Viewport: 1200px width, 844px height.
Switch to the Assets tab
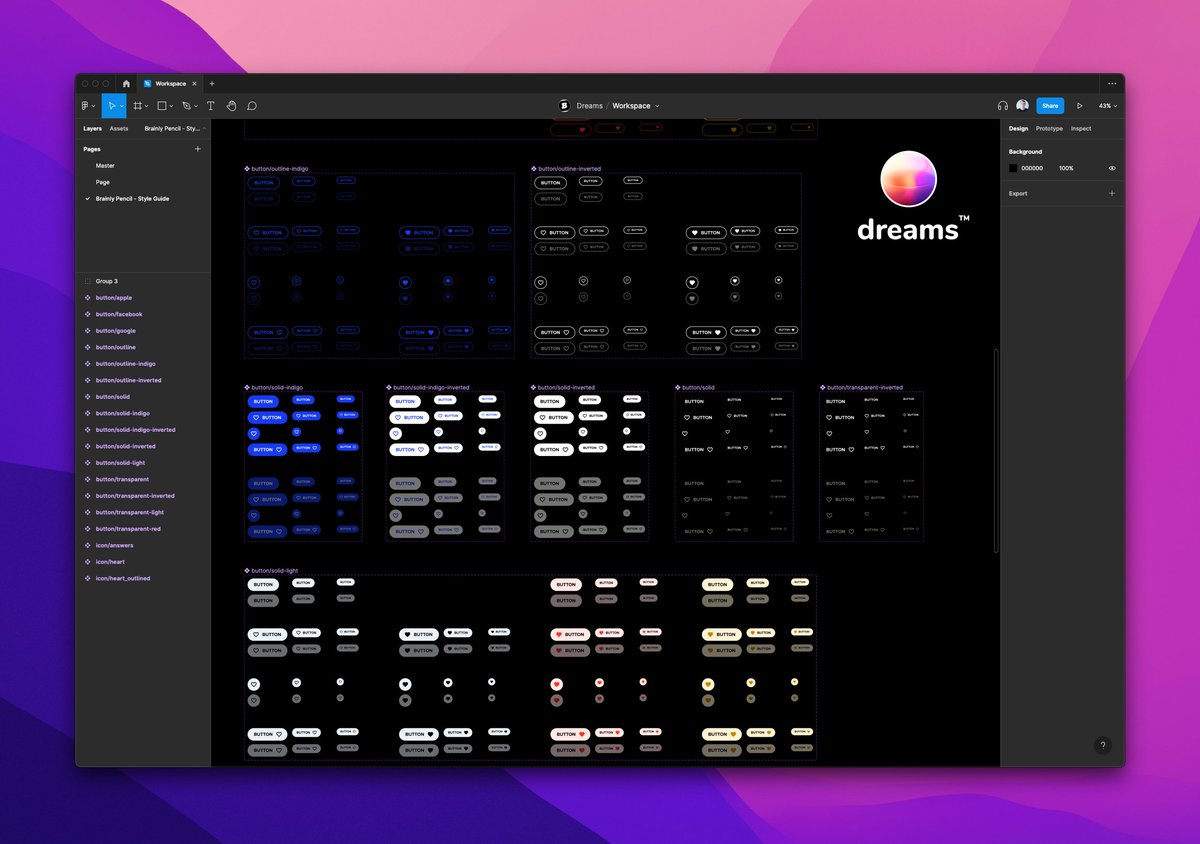pos(119,128)
